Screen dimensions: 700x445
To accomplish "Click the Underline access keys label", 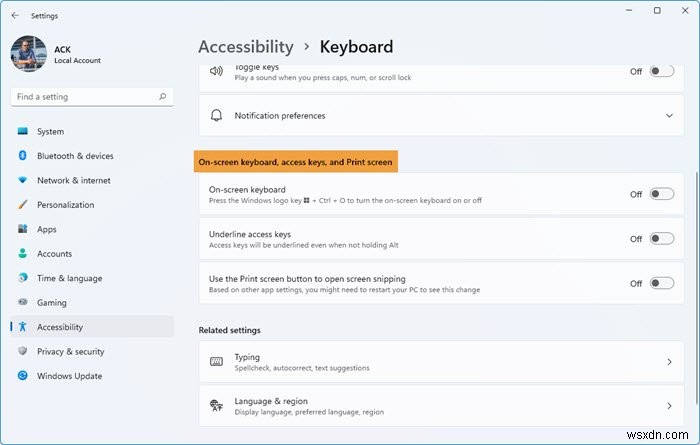I will coord(250,234).
